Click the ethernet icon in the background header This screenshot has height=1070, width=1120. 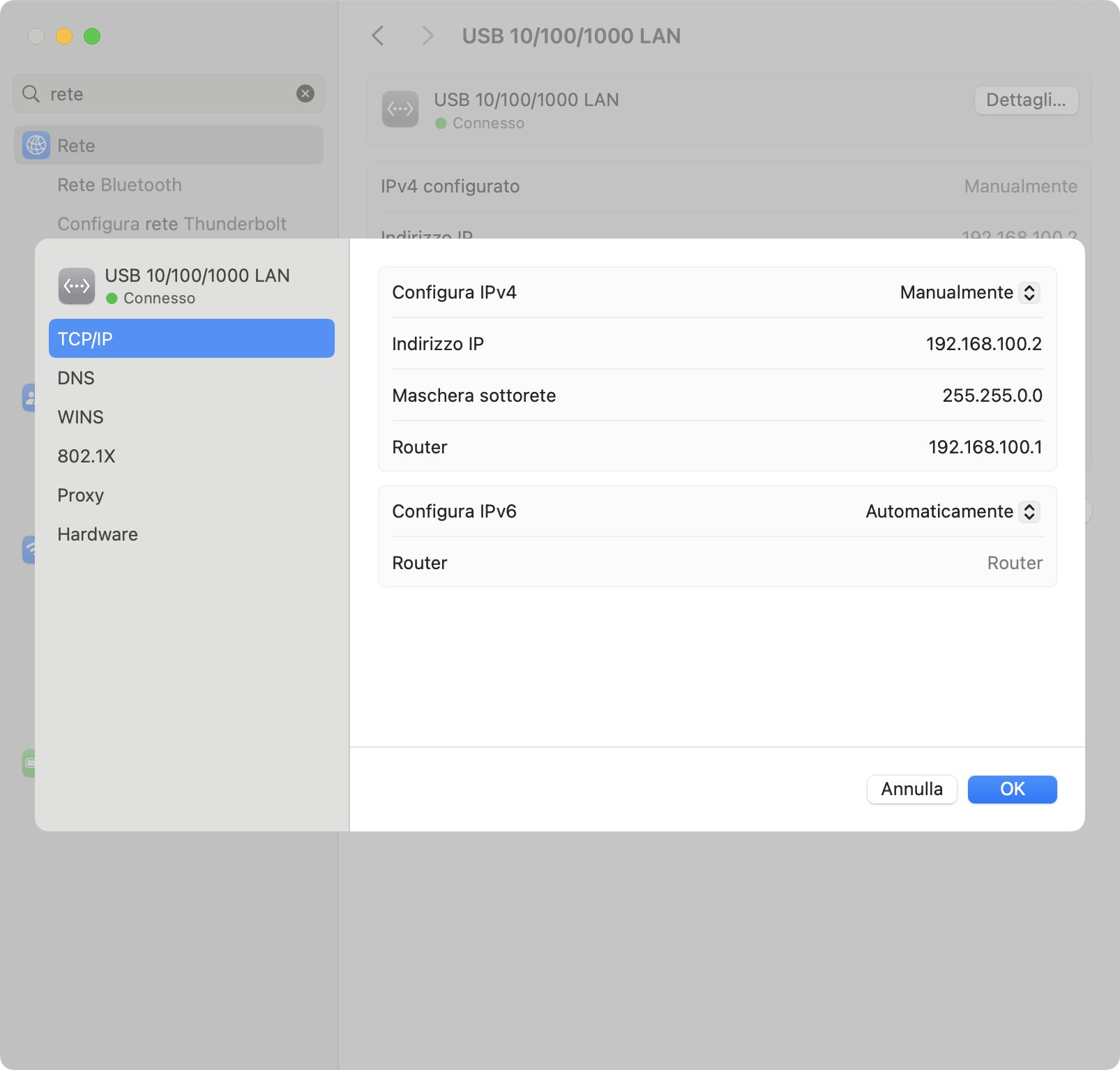tap(400, 110)
